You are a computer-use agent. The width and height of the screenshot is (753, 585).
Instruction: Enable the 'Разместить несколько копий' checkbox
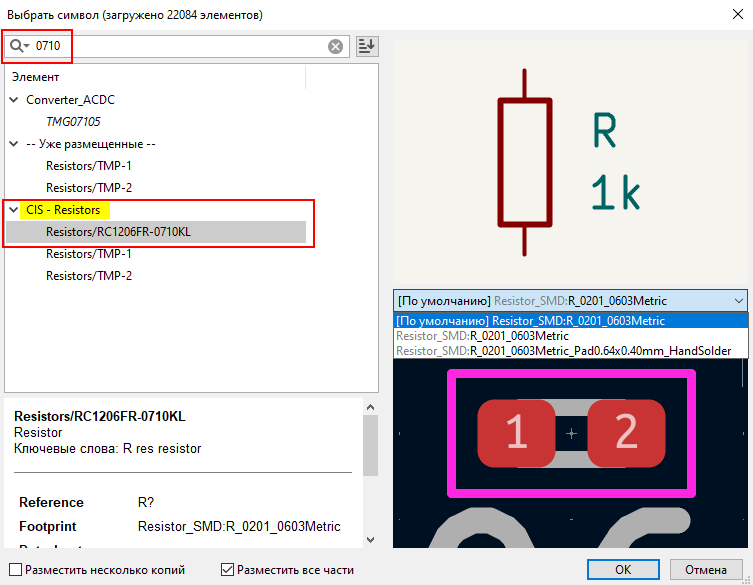15,570
